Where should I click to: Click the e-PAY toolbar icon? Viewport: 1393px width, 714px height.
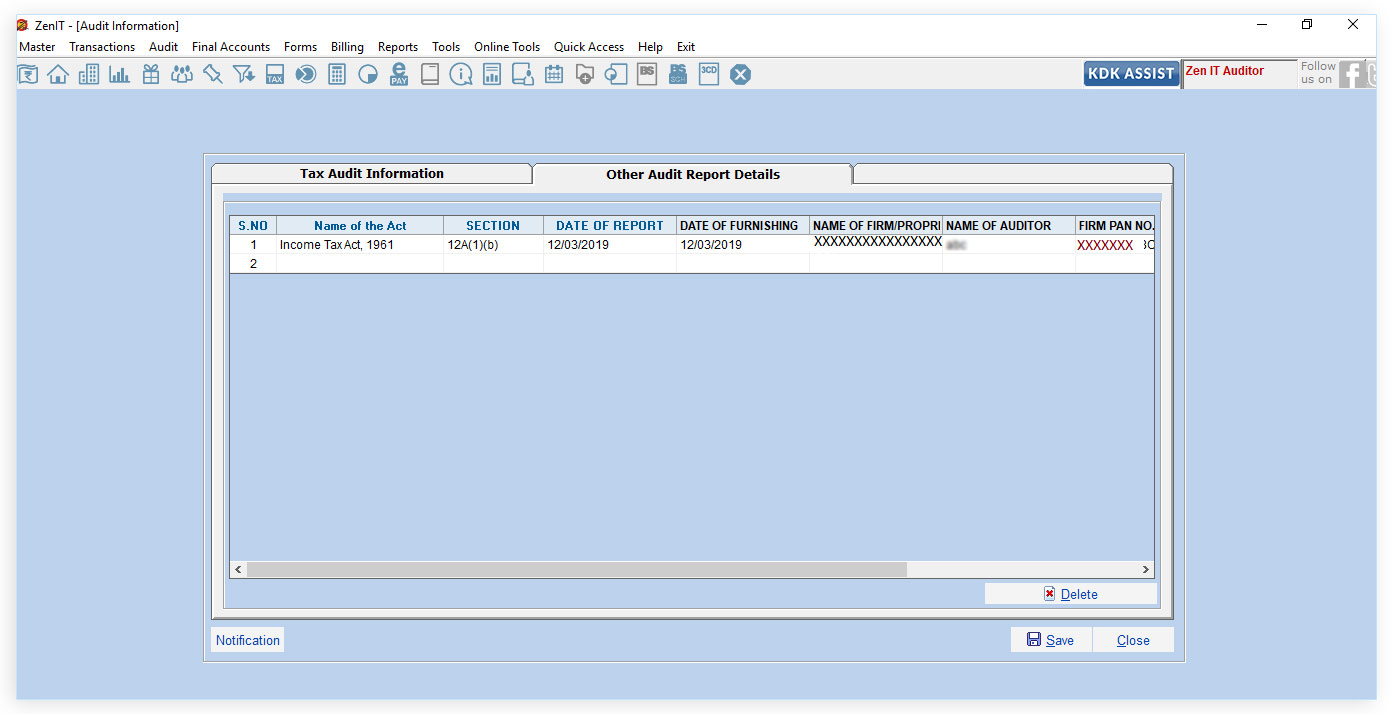tap(399, 74)
